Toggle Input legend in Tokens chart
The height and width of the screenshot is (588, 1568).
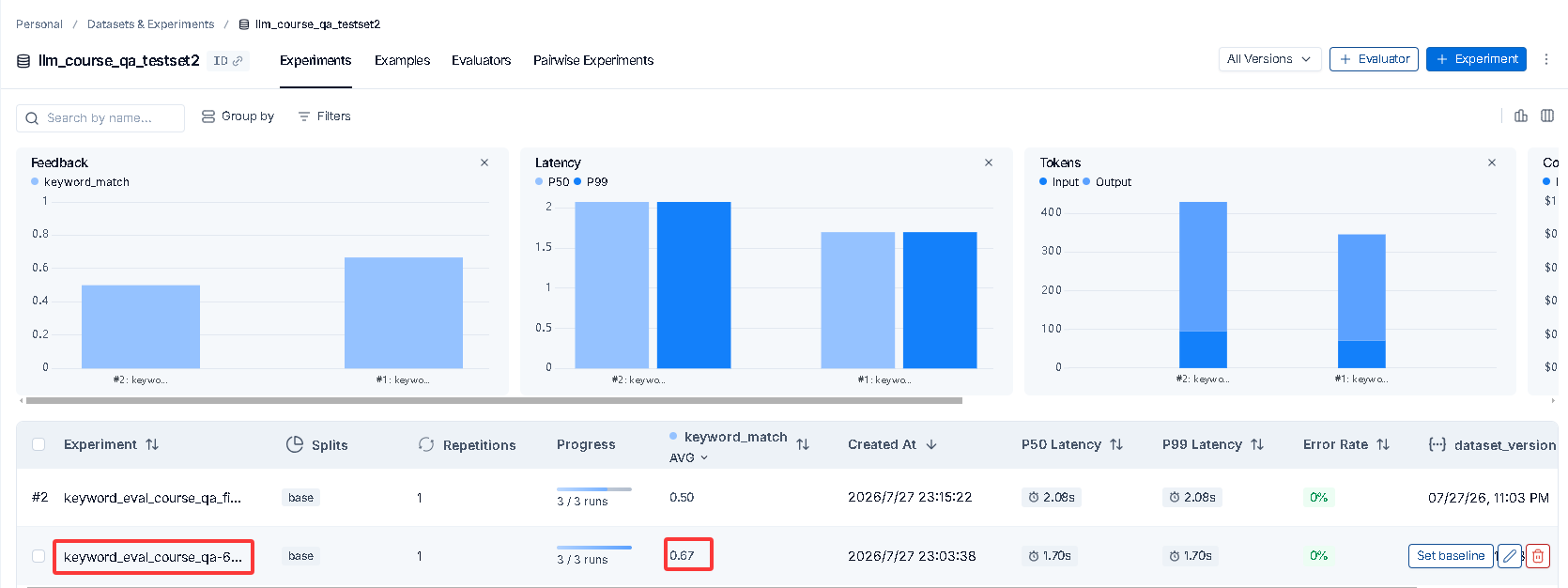[x=1059, y=182]
